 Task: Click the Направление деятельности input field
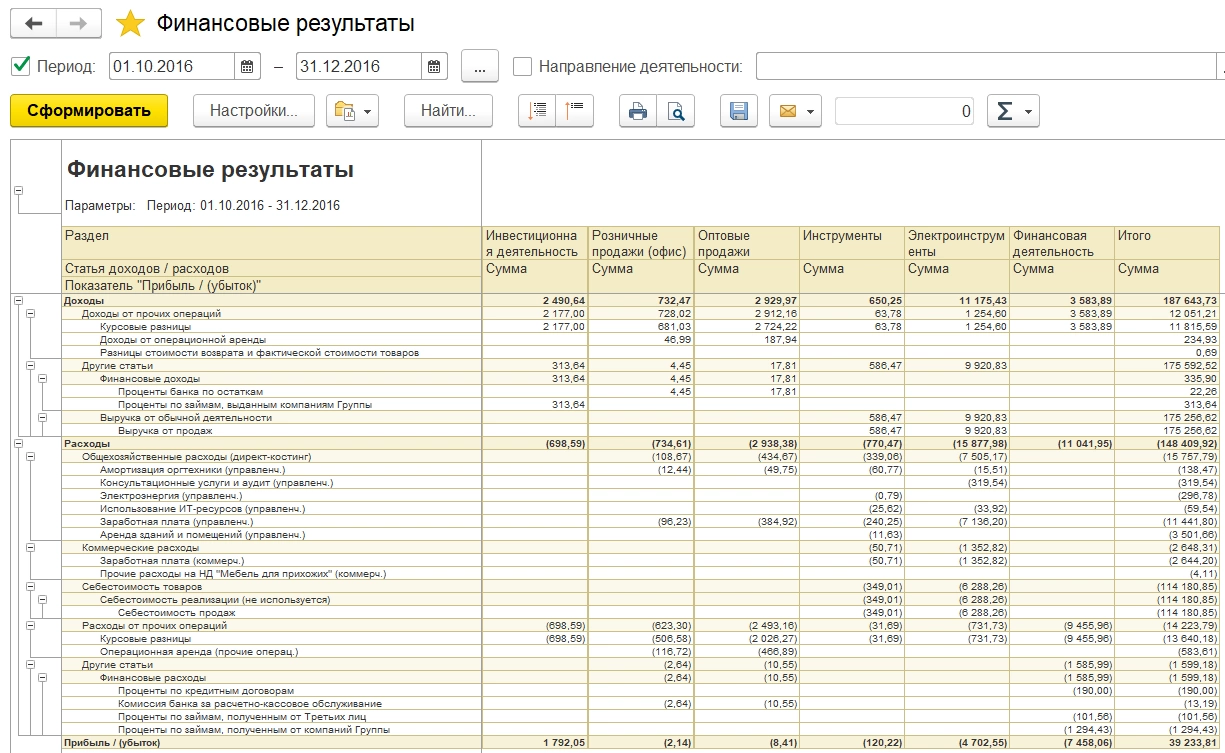[985, 67]
